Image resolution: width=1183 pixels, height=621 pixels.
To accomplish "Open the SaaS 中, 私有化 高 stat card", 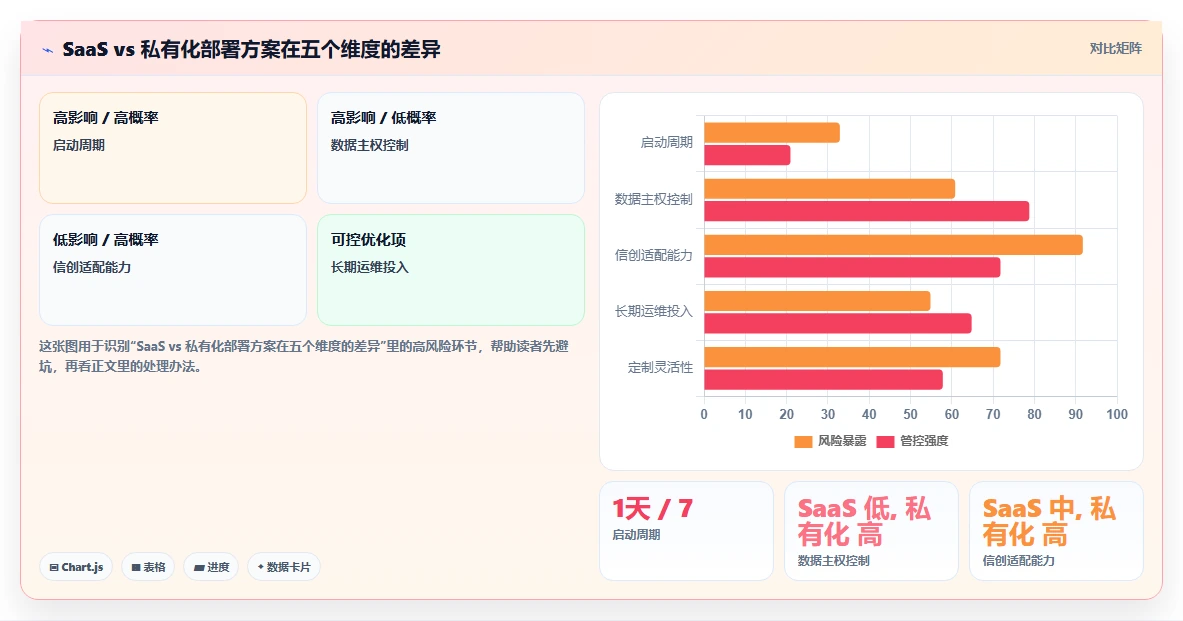I will click(x=1056, y=530).
